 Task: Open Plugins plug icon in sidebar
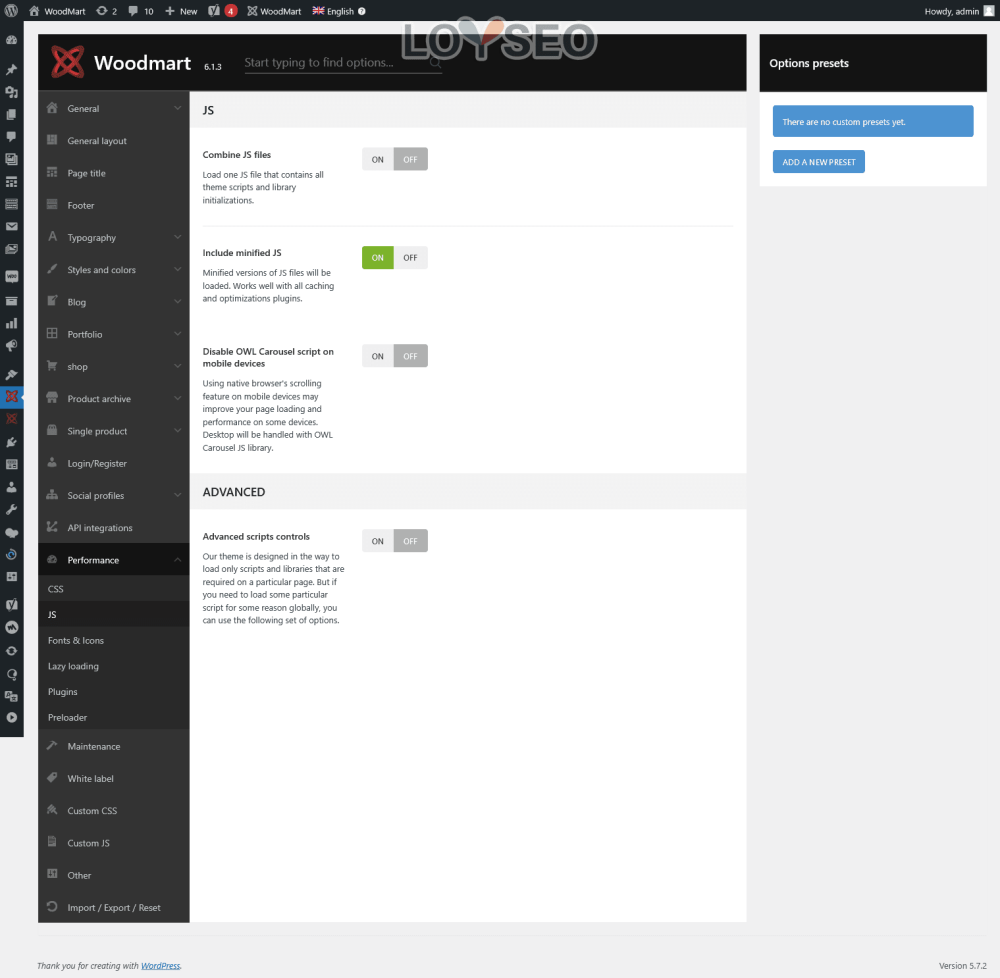tap(11, 442)
